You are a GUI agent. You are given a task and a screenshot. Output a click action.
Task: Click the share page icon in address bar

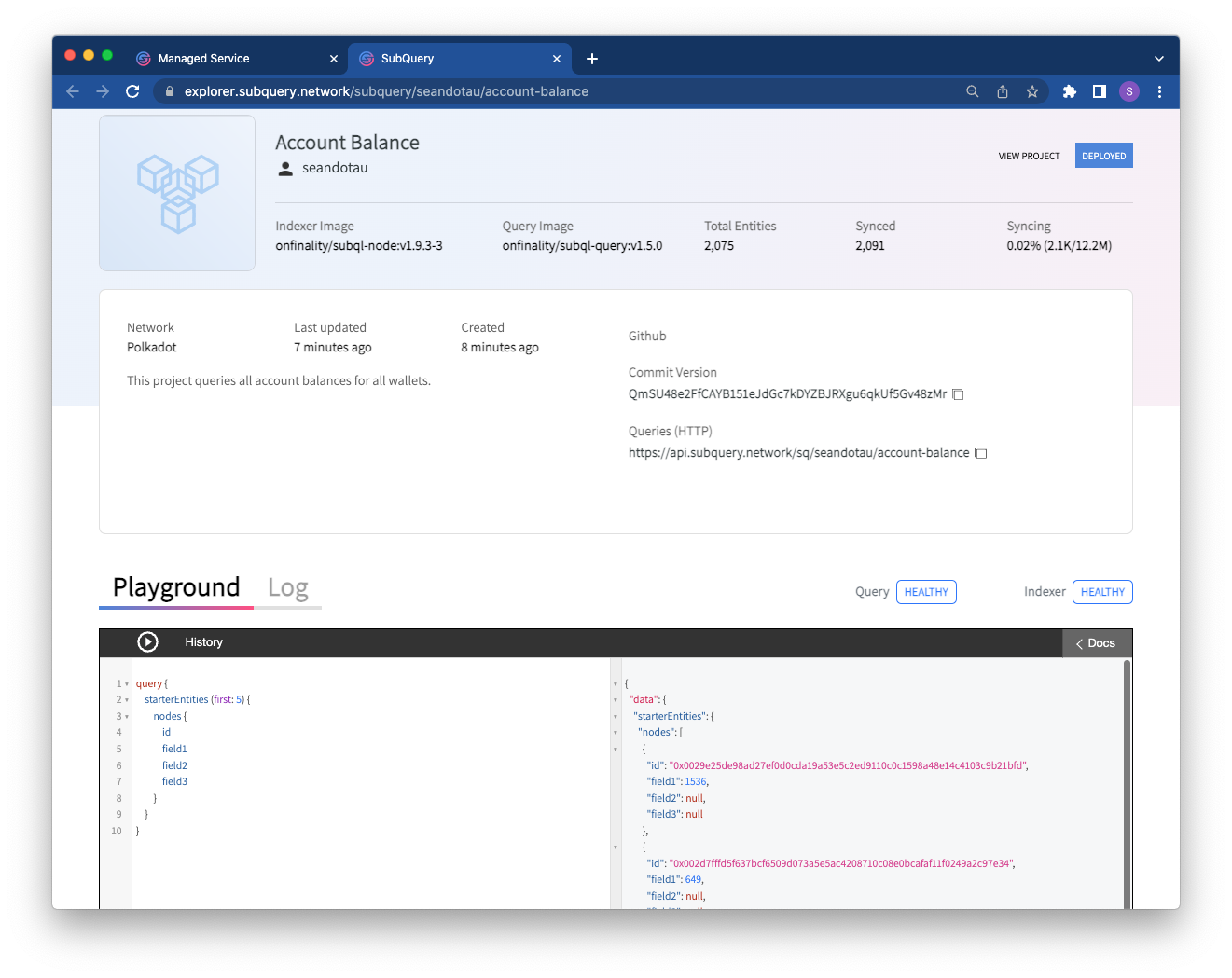point(1003,91)
